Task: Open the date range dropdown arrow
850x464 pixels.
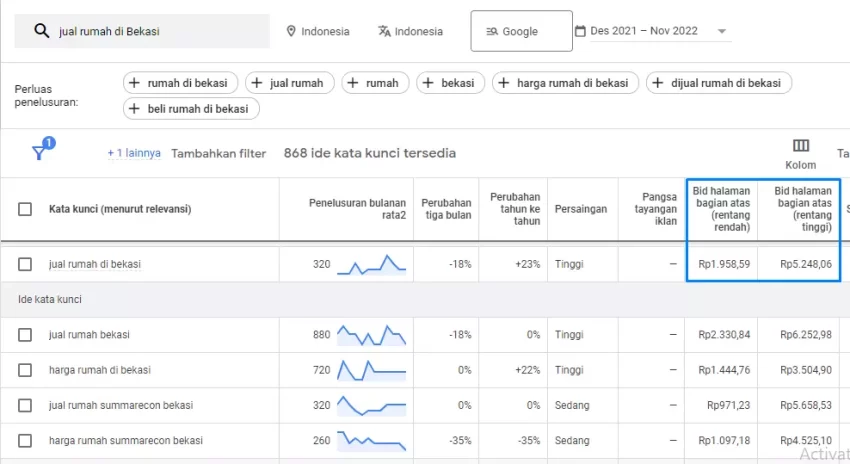Action: click(722, 31)
